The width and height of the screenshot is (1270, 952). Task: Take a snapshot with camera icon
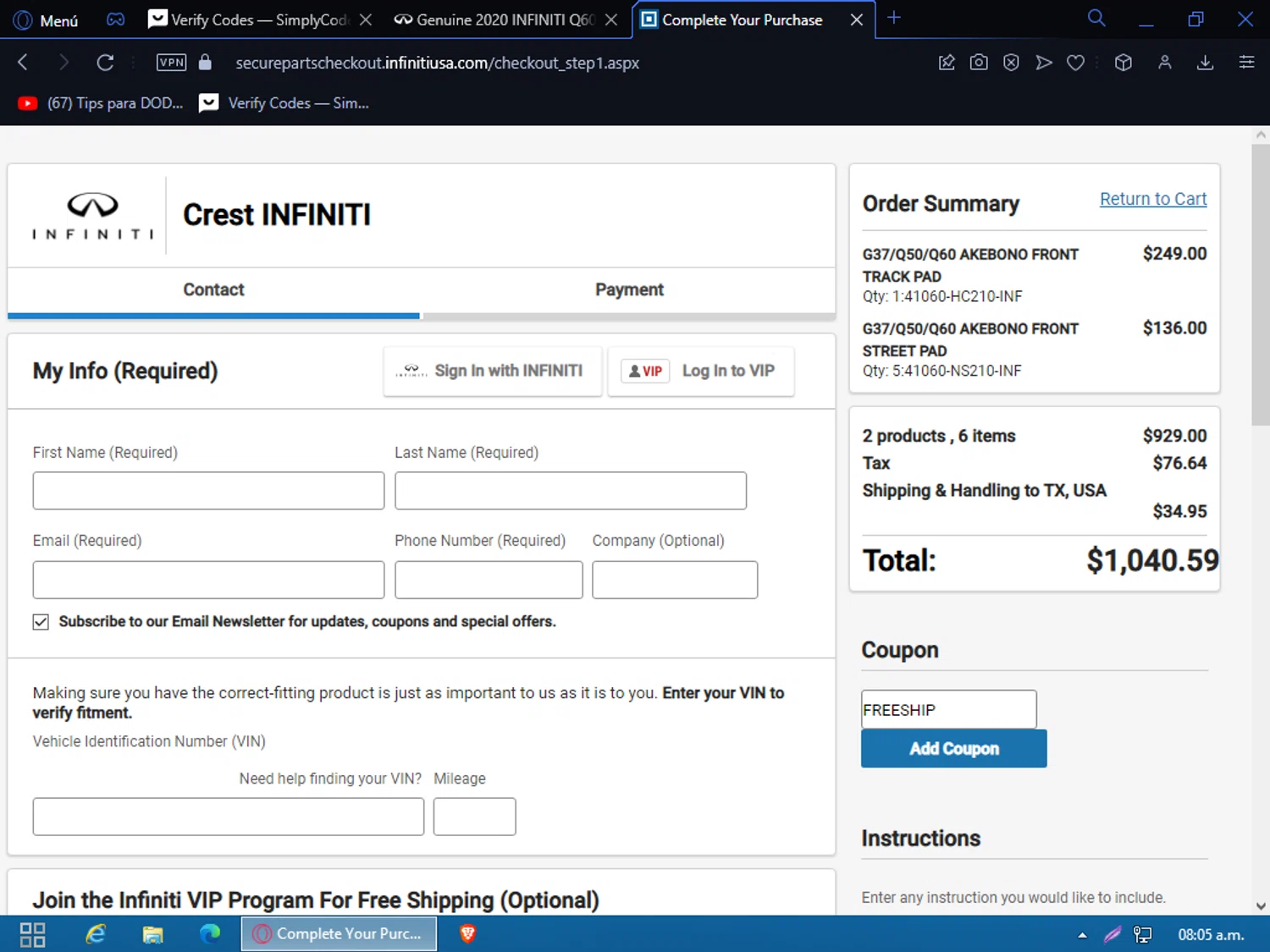click(x=979, y=63)
